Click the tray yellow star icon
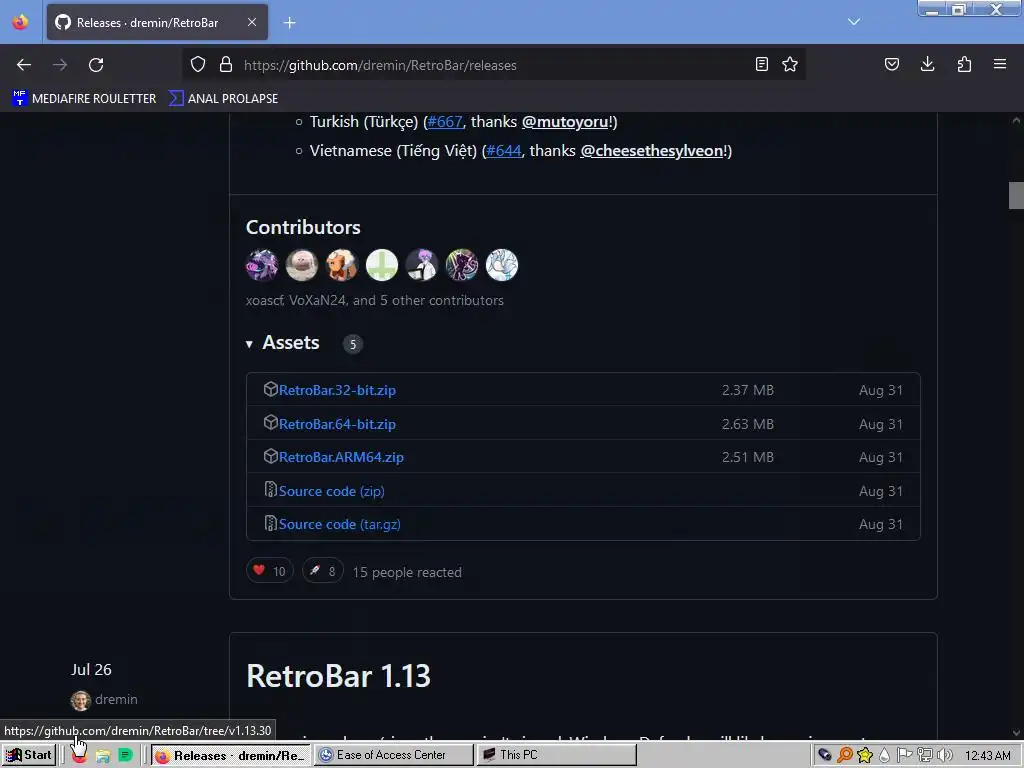 pyautogui.click(x=865, y=756)
